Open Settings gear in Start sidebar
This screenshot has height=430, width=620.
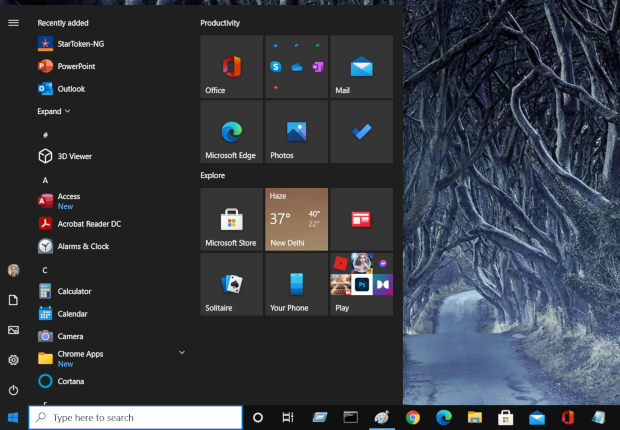pyautogui.click(x=13, y=360)
